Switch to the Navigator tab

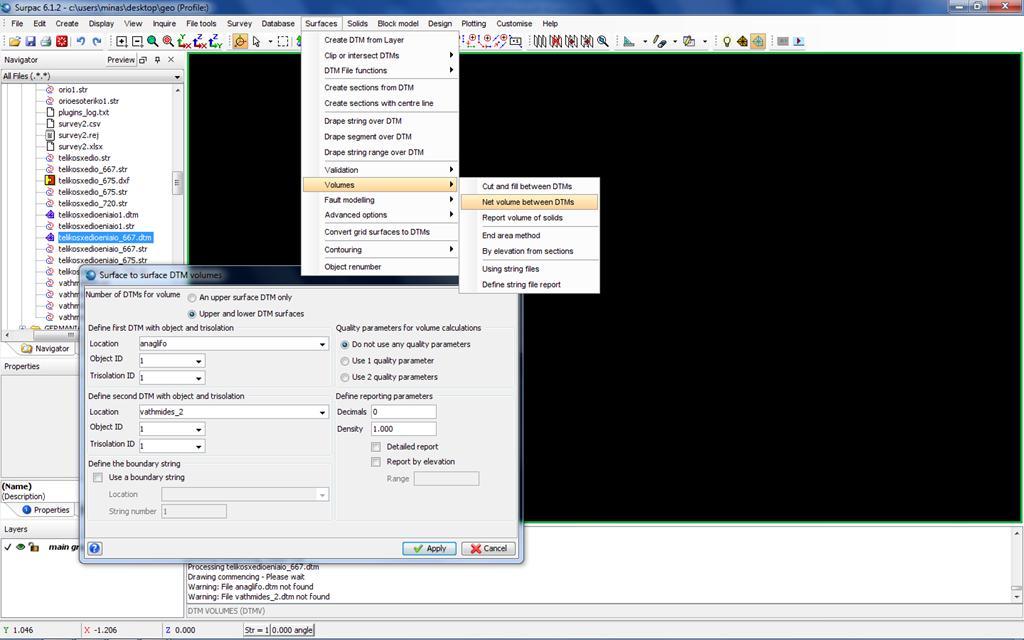[x=45, y=348]
